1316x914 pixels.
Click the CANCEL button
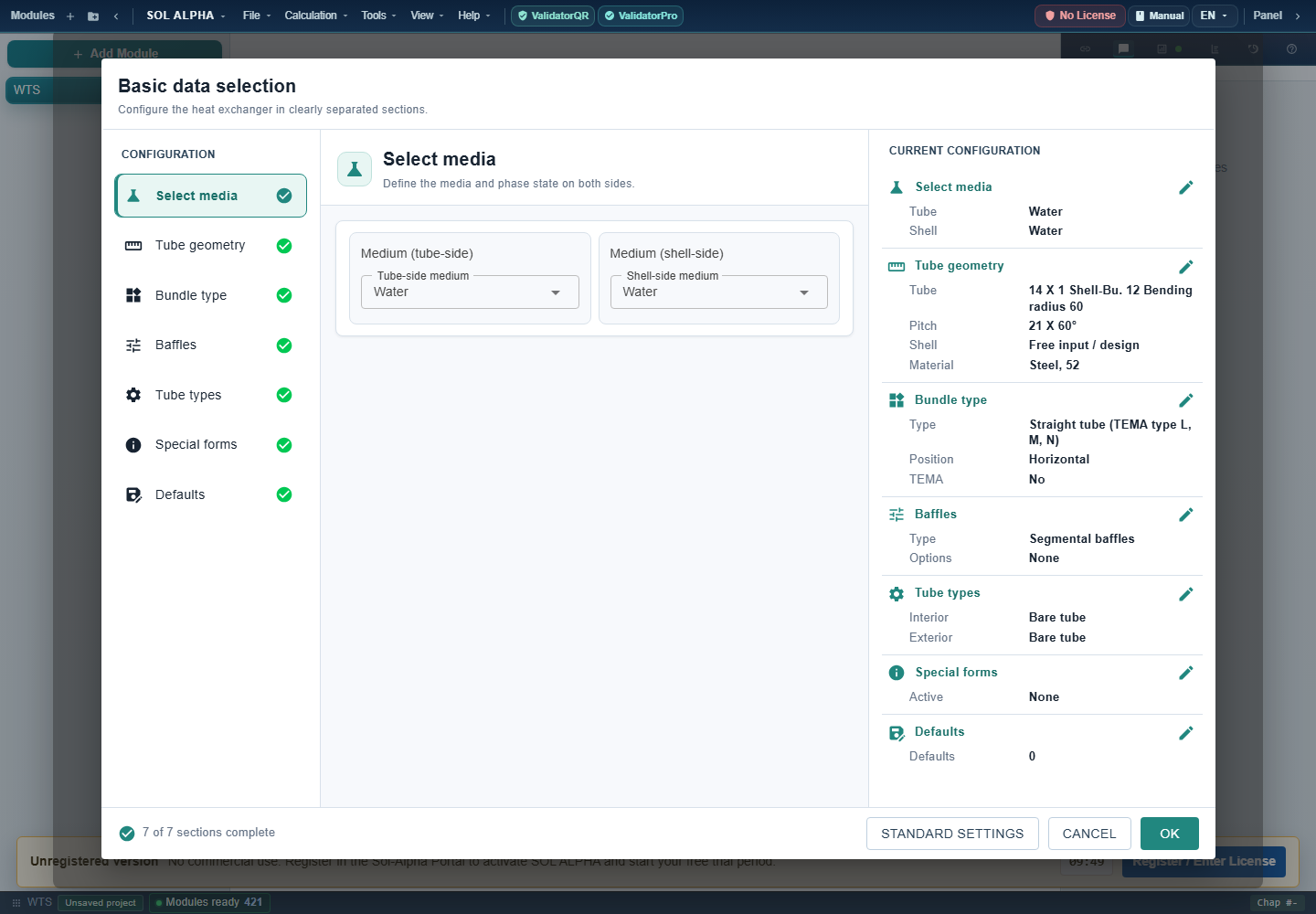click(1089, 834)
